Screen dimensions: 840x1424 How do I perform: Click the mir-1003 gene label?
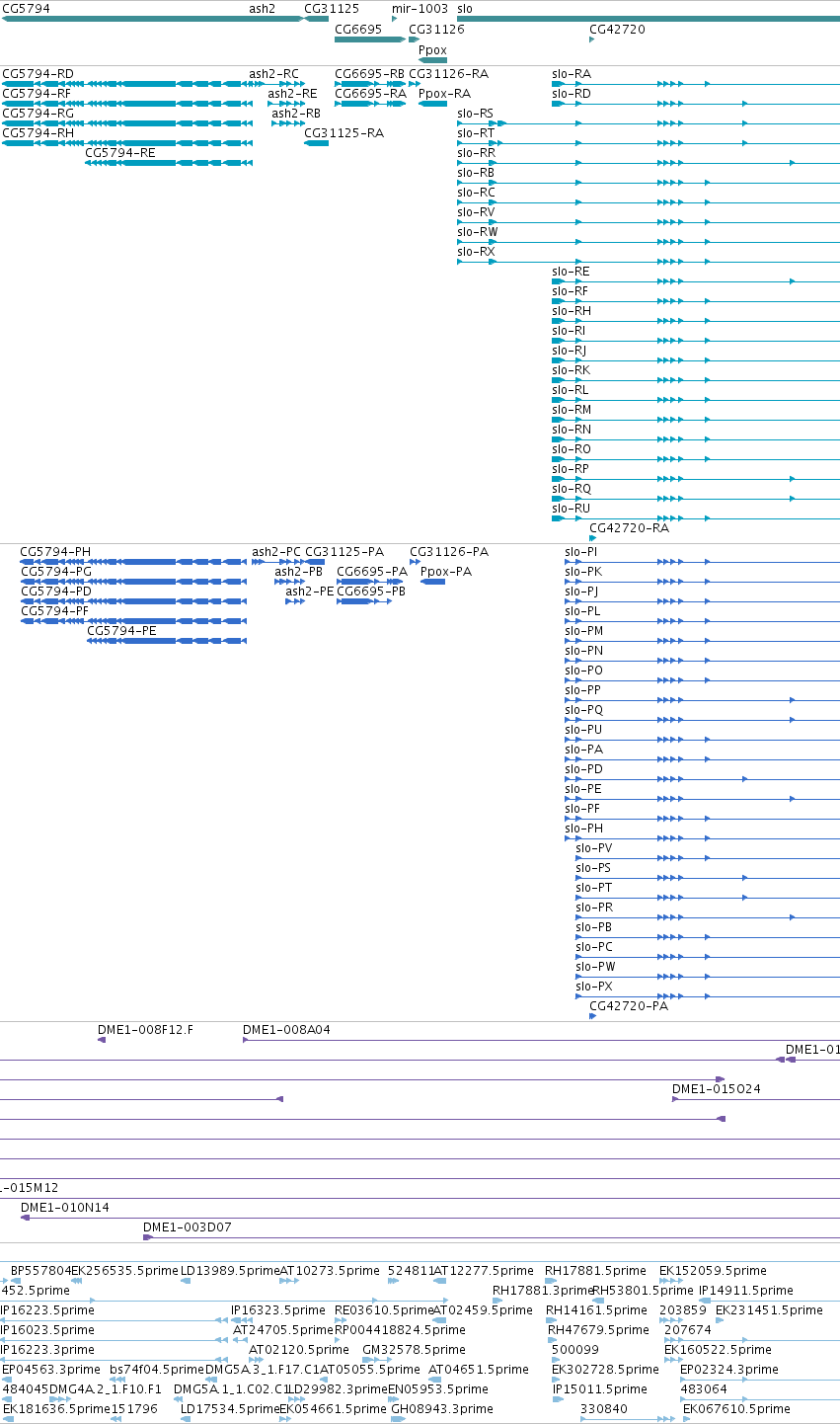420,8
